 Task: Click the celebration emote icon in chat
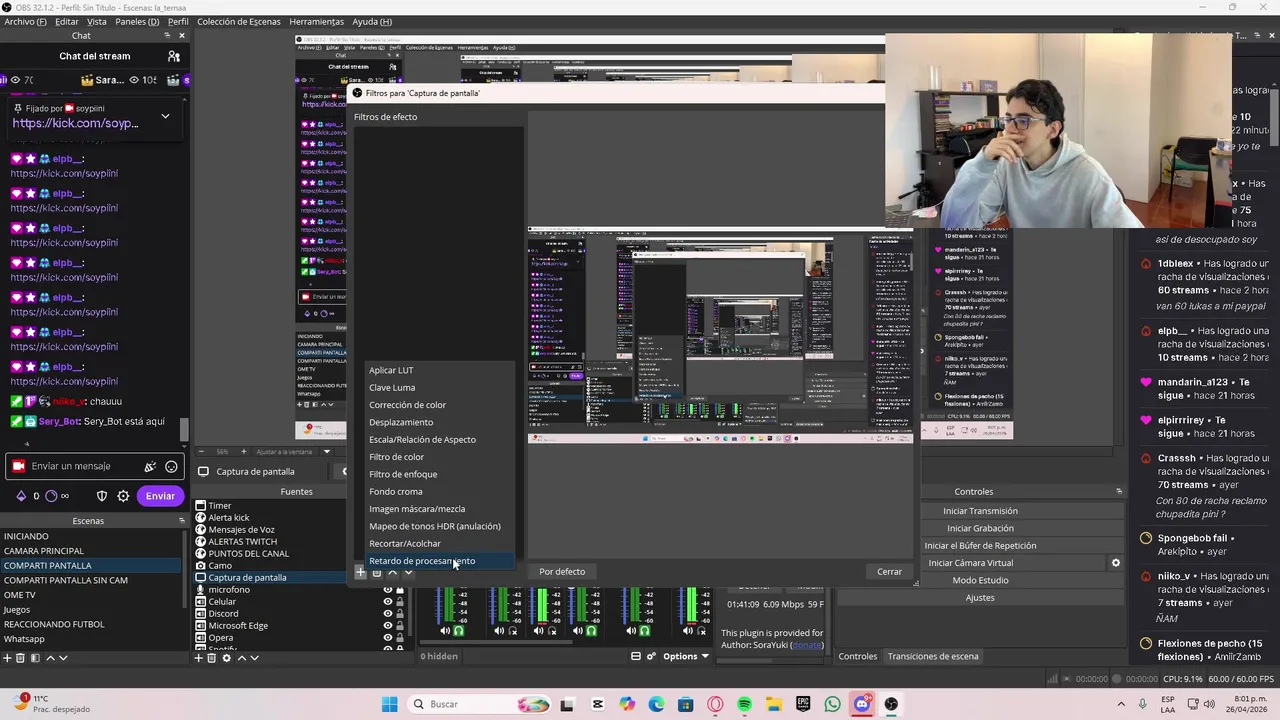pos(150,466)
